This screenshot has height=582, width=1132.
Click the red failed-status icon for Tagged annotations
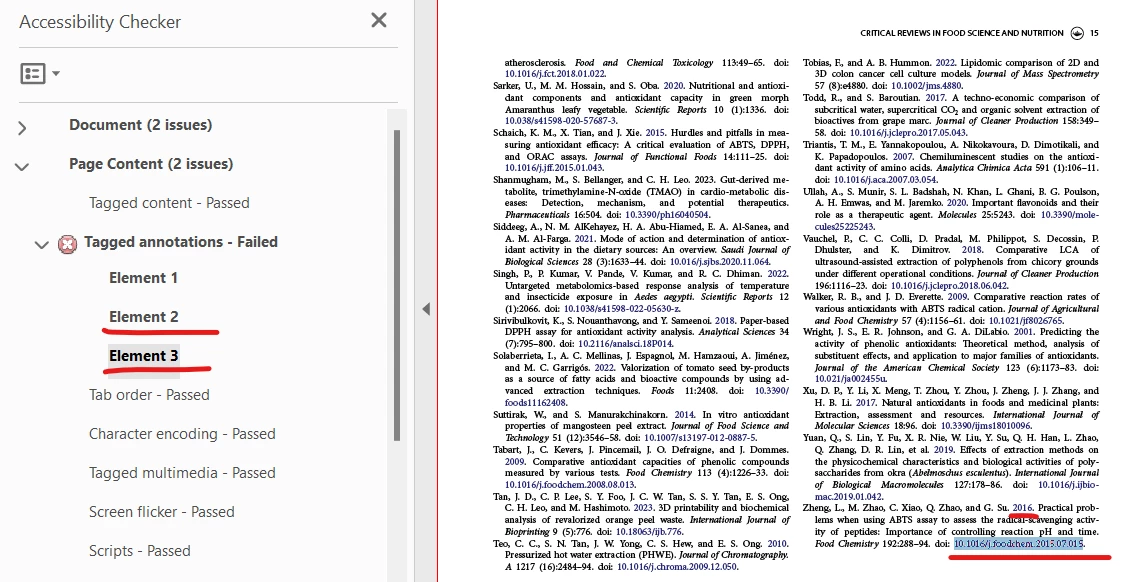[x=67, y=245]
